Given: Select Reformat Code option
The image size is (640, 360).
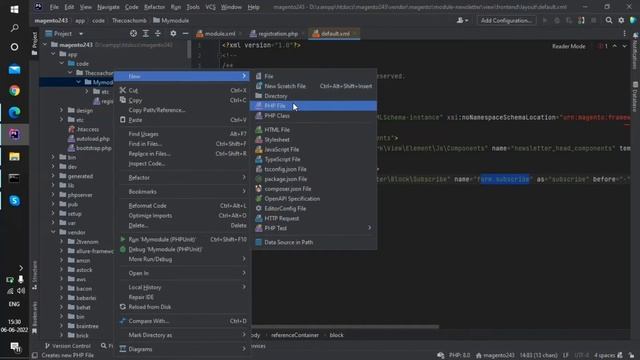Looking at the screenshot, I should pyautogui.click(x=182, y=206).
